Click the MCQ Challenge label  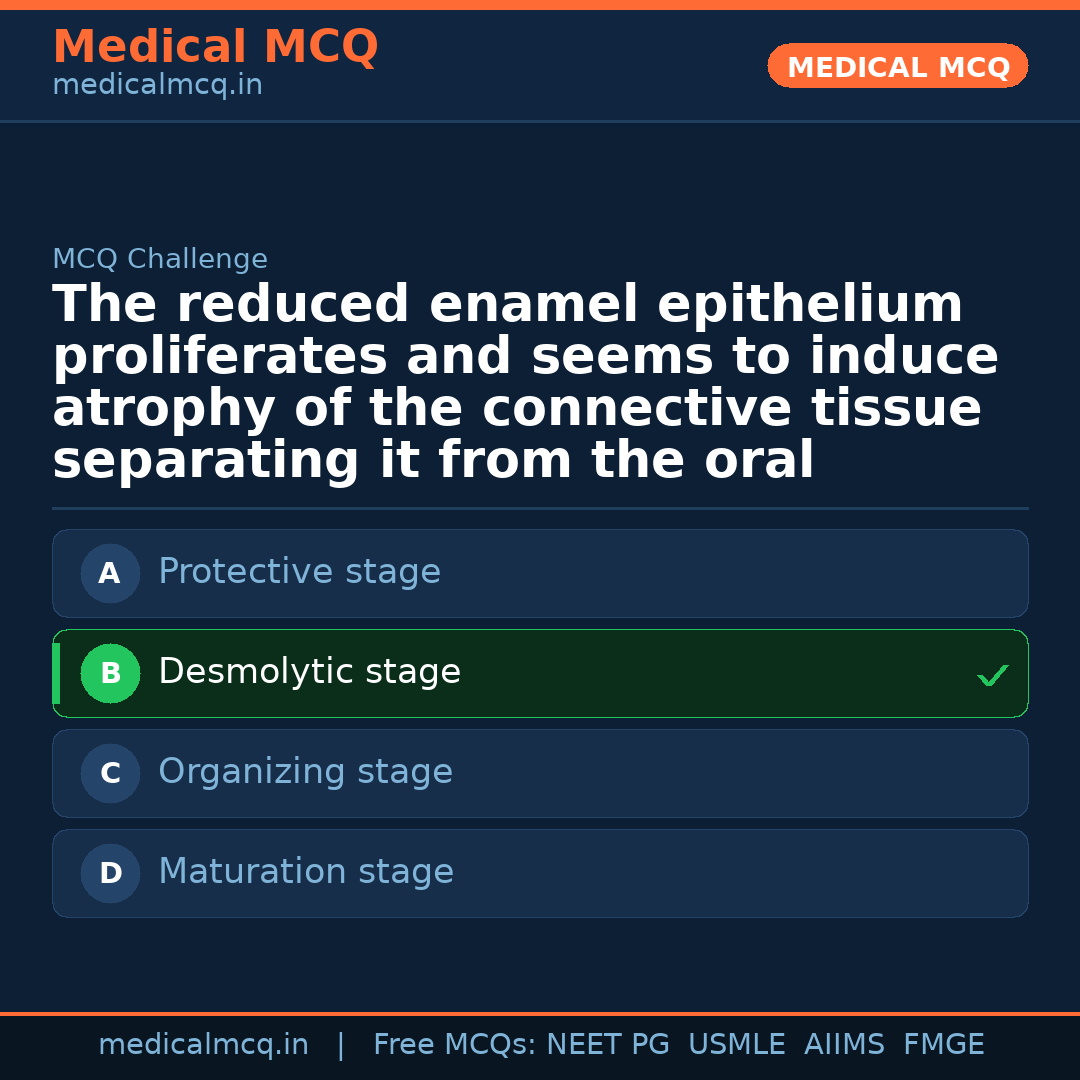(160, 260)
